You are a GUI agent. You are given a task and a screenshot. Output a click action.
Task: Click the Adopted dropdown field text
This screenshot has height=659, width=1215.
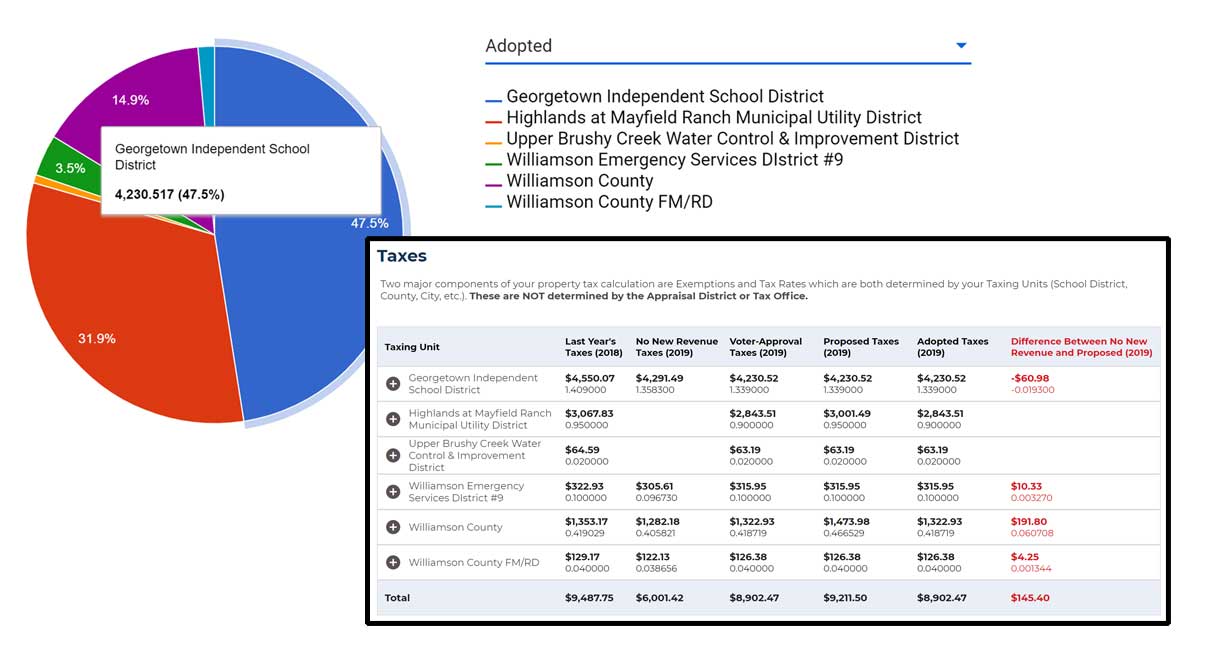(x=519, y=46)
